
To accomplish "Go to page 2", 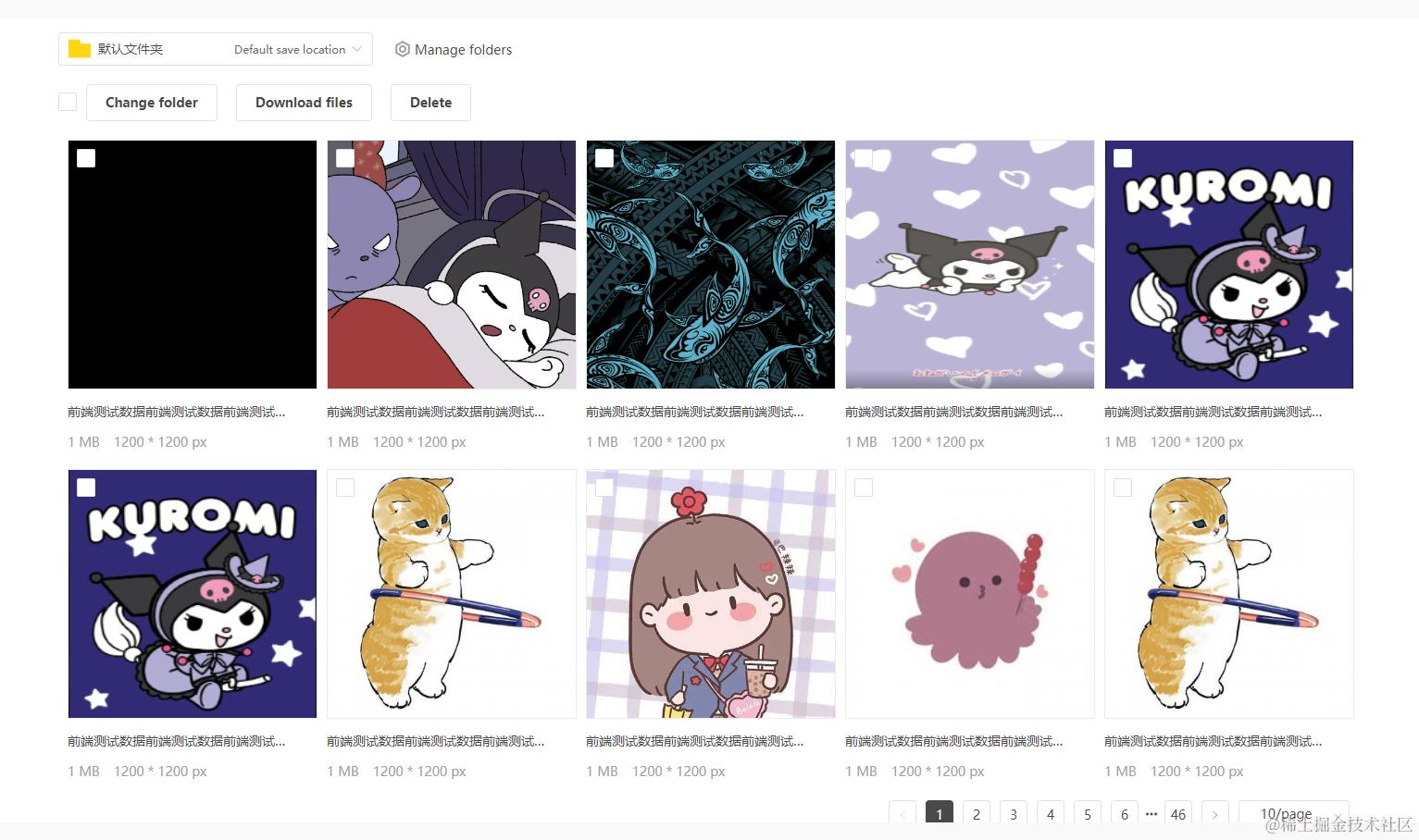I will tap(977, 813).
